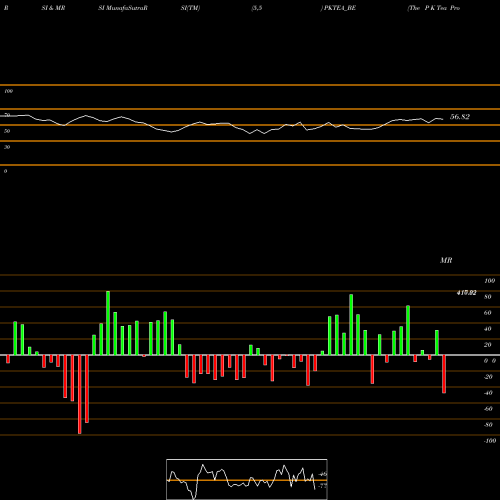Open the mini oscillator chart thumbnail

[247, 479]
